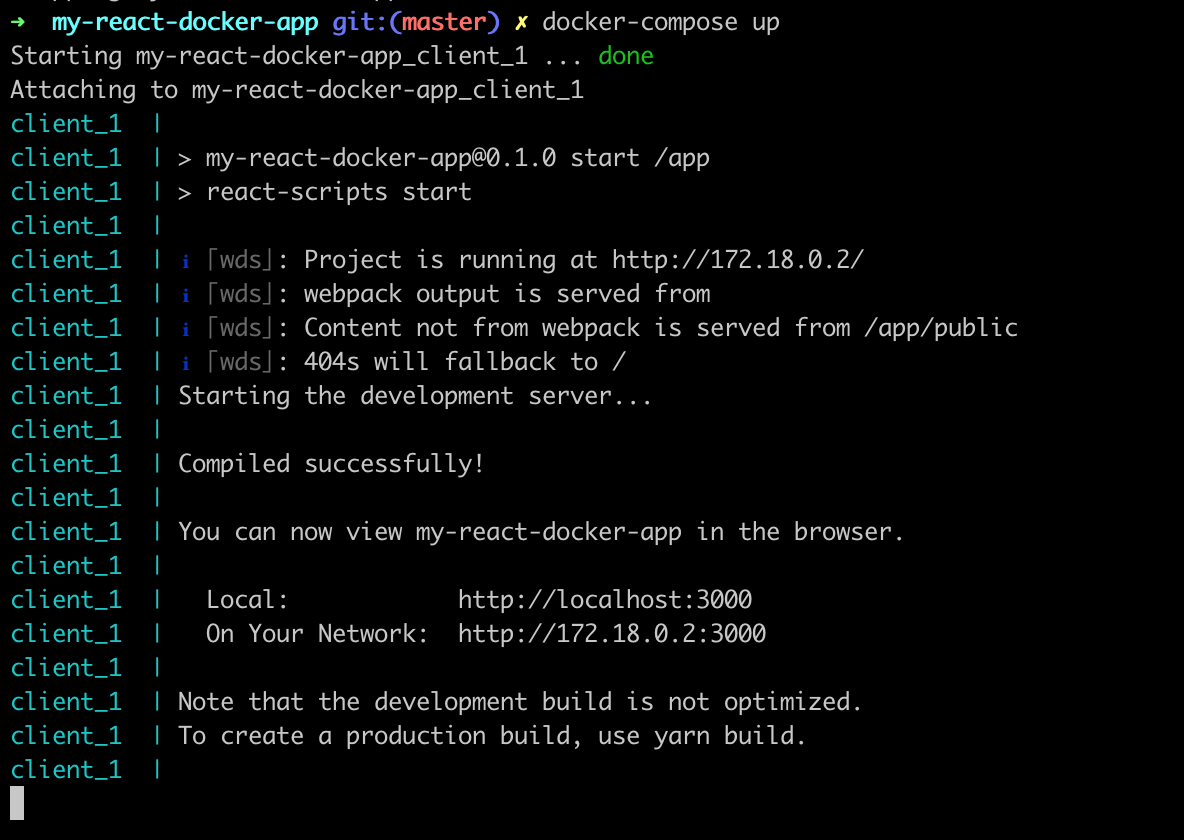The width and height of the screenshot is (1184, 840).
Task: Click the blue info icon before 'Project is running'
Action: pyautogui.click(x=186, y=261)
